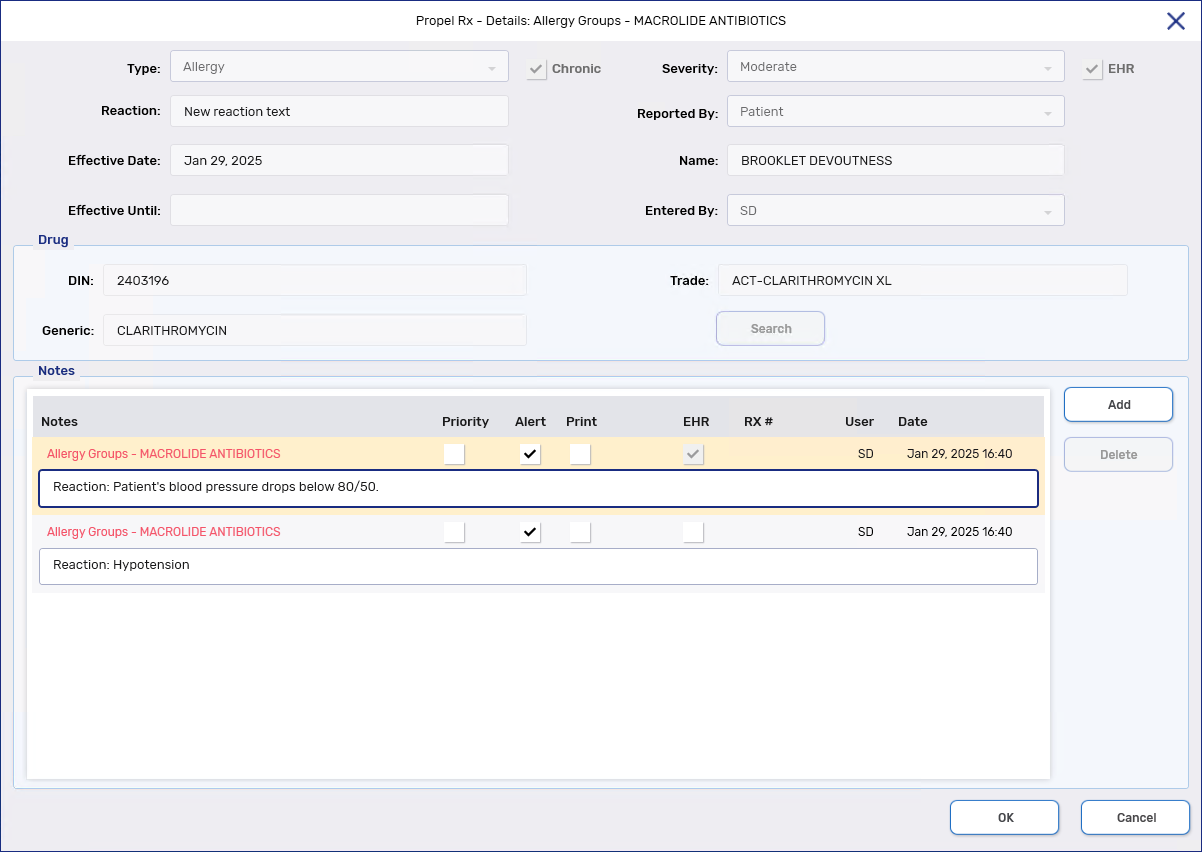1202x852 pixels.
Task: Confirm with the OK button
Action: pyautogui.click(x=1004, y=818)
